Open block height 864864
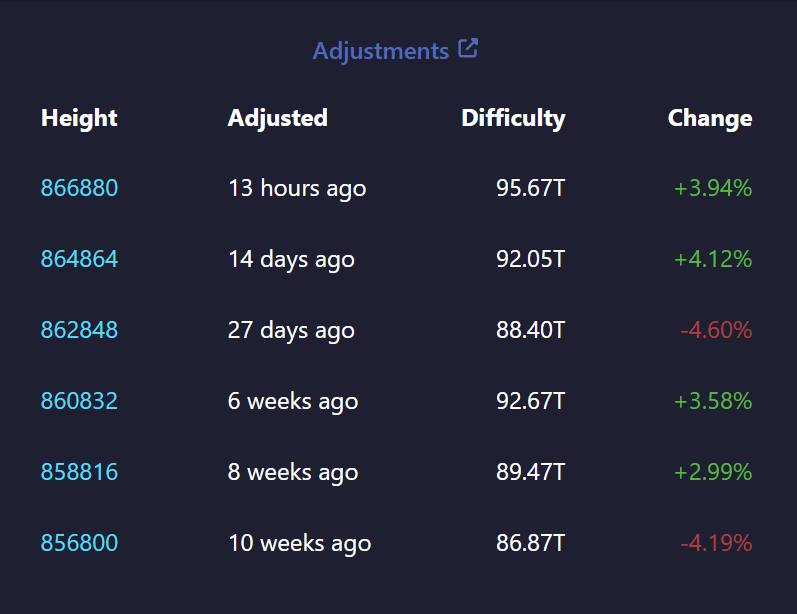This screenshot has height=614, width=797. [79, 259]
